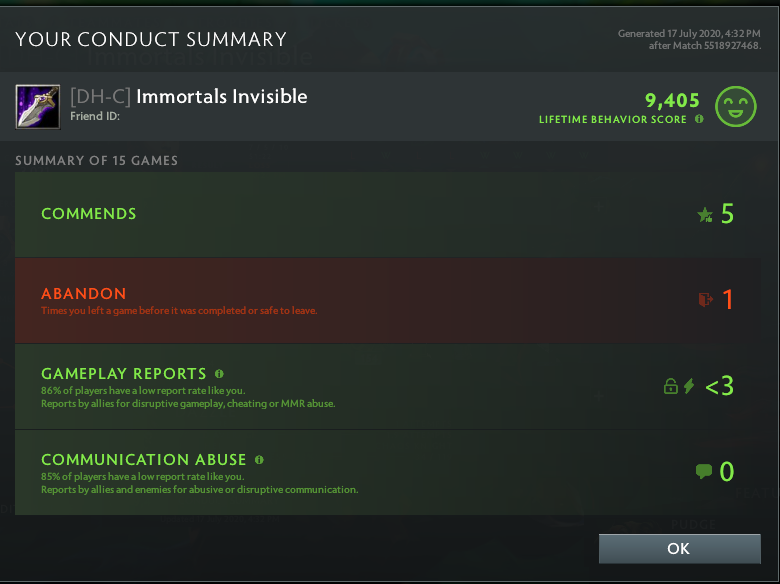Click the Communication Abuse heading
The height and width of the screenshot is (584, 780).
pos(144,460)
